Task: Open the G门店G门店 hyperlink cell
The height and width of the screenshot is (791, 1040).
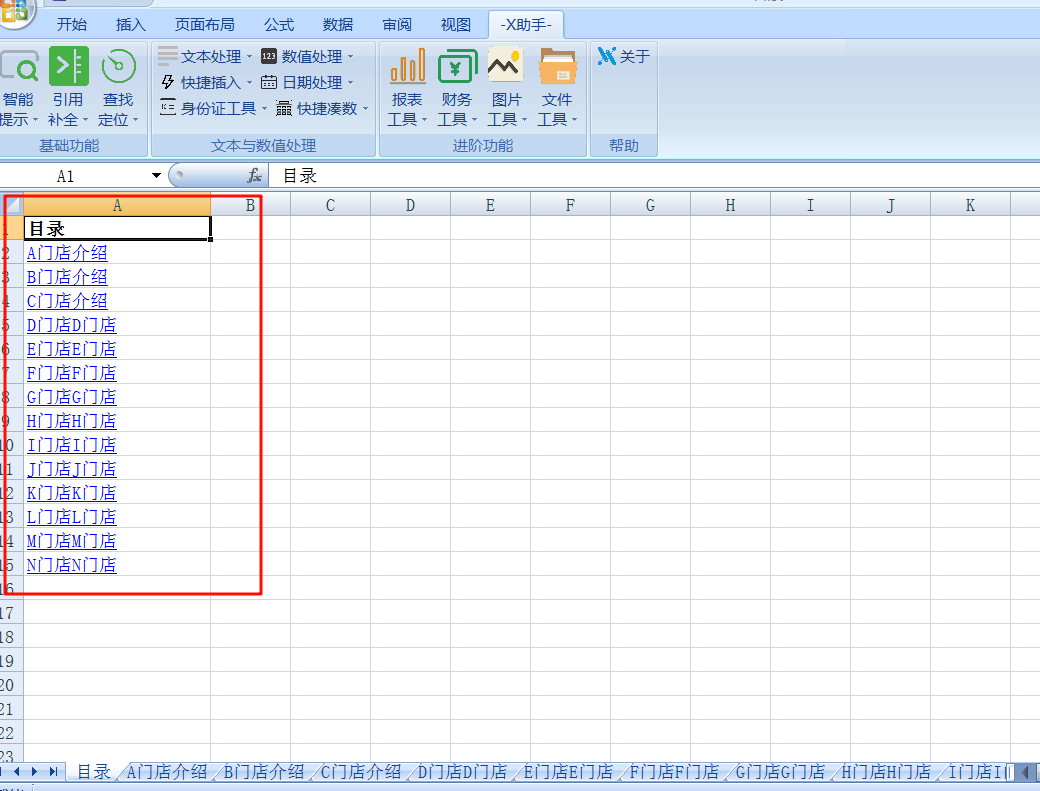Action: 72,396
